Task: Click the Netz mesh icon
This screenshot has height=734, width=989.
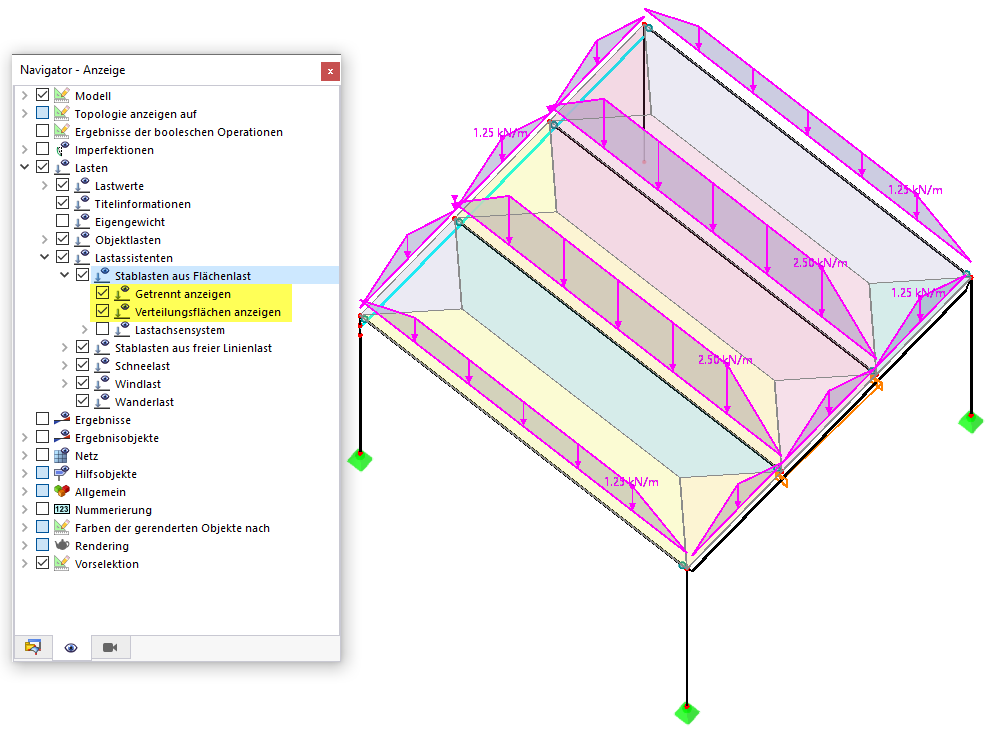Action: tap(61, 455)
